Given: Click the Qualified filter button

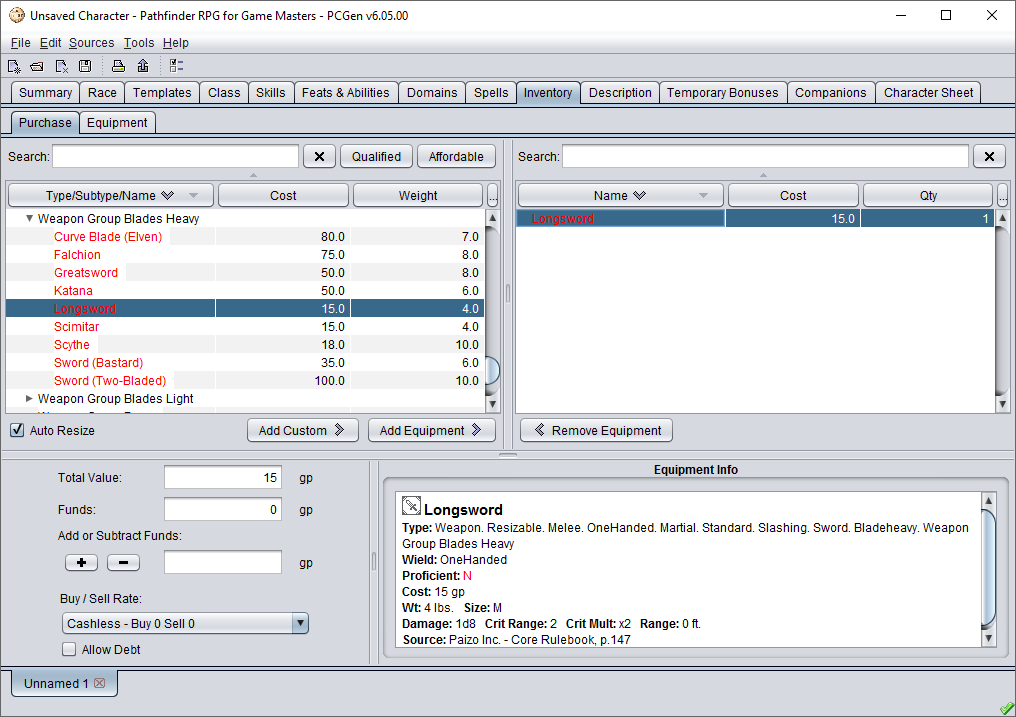Looking at the screenshot, I should [376, 157].
